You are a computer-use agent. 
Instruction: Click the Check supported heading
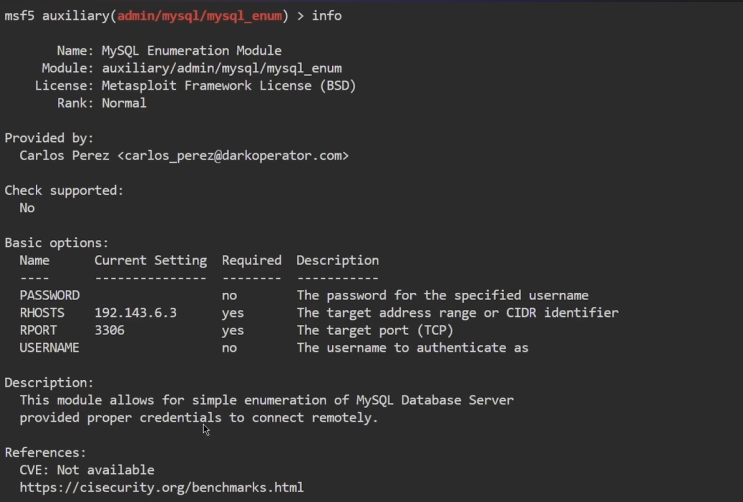pyautogui.click(x=64, y=190)
